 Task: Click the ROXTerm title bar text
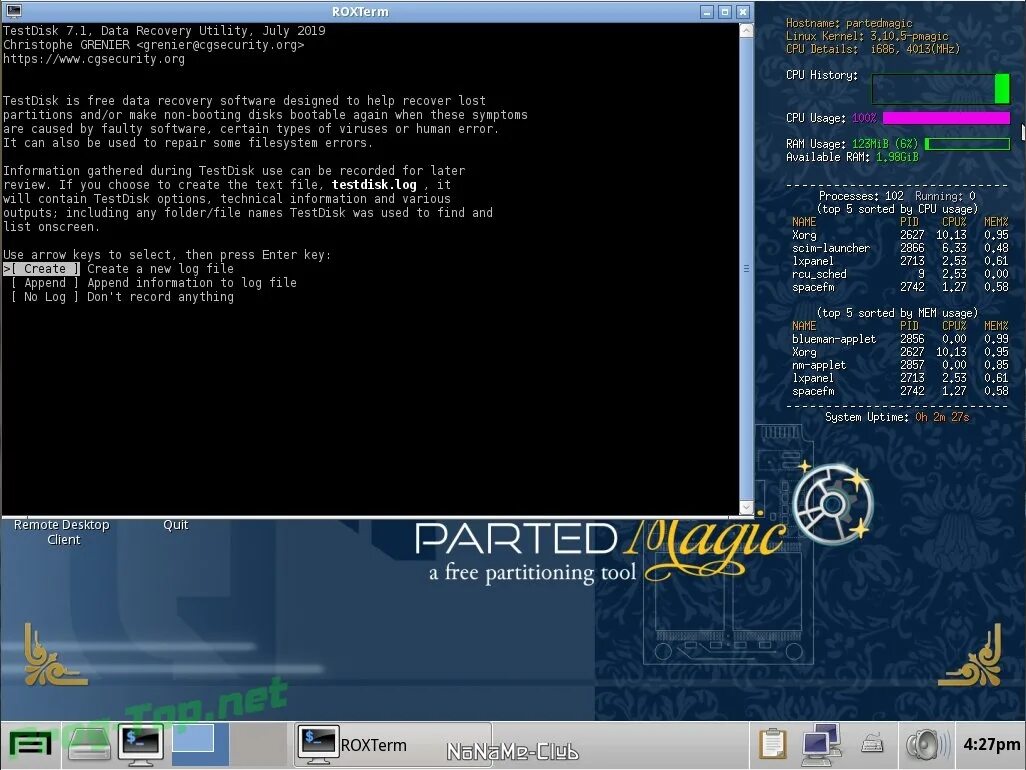click(360, 12)
